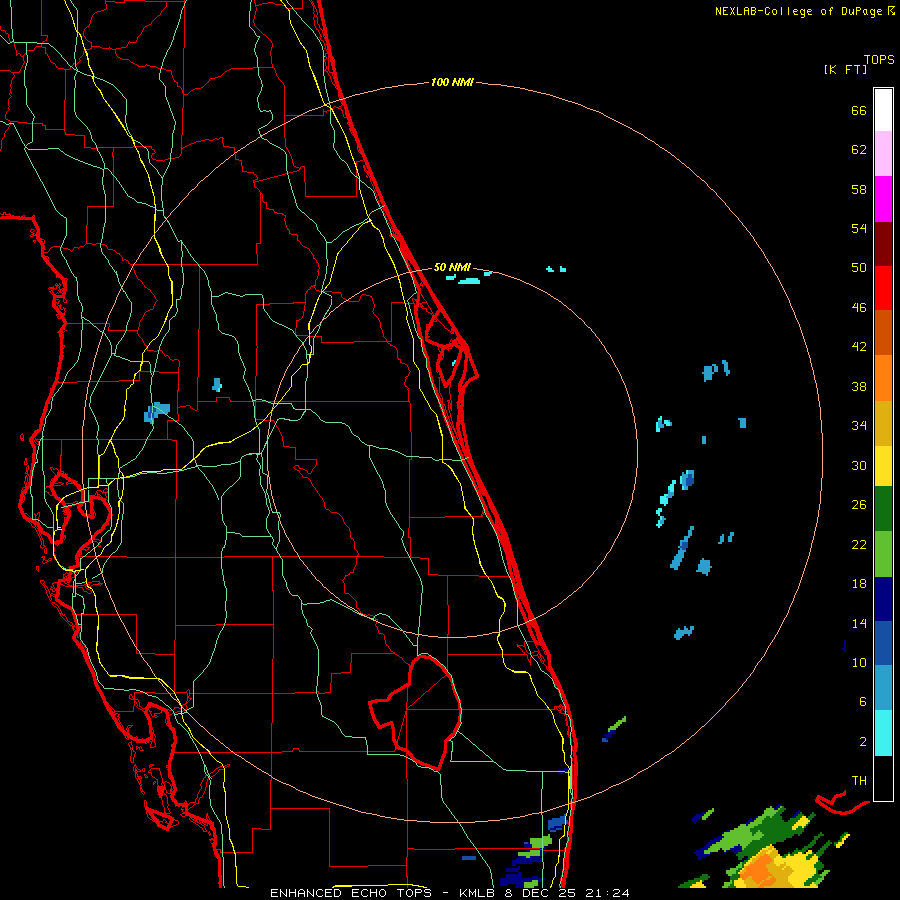Click the 38 scale label

point(859,386)
